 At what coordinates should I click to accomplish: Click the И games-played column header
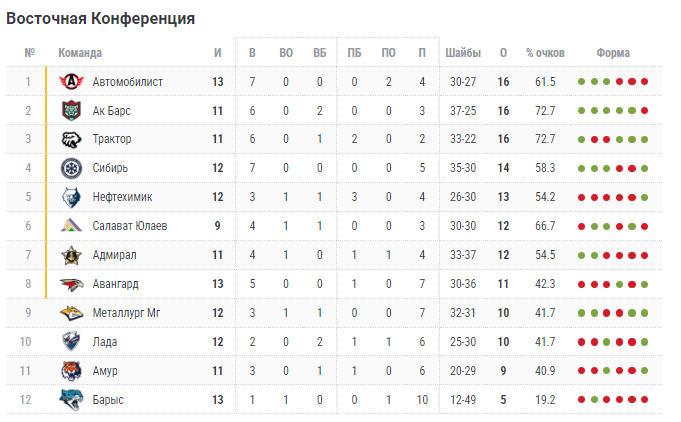217,53
